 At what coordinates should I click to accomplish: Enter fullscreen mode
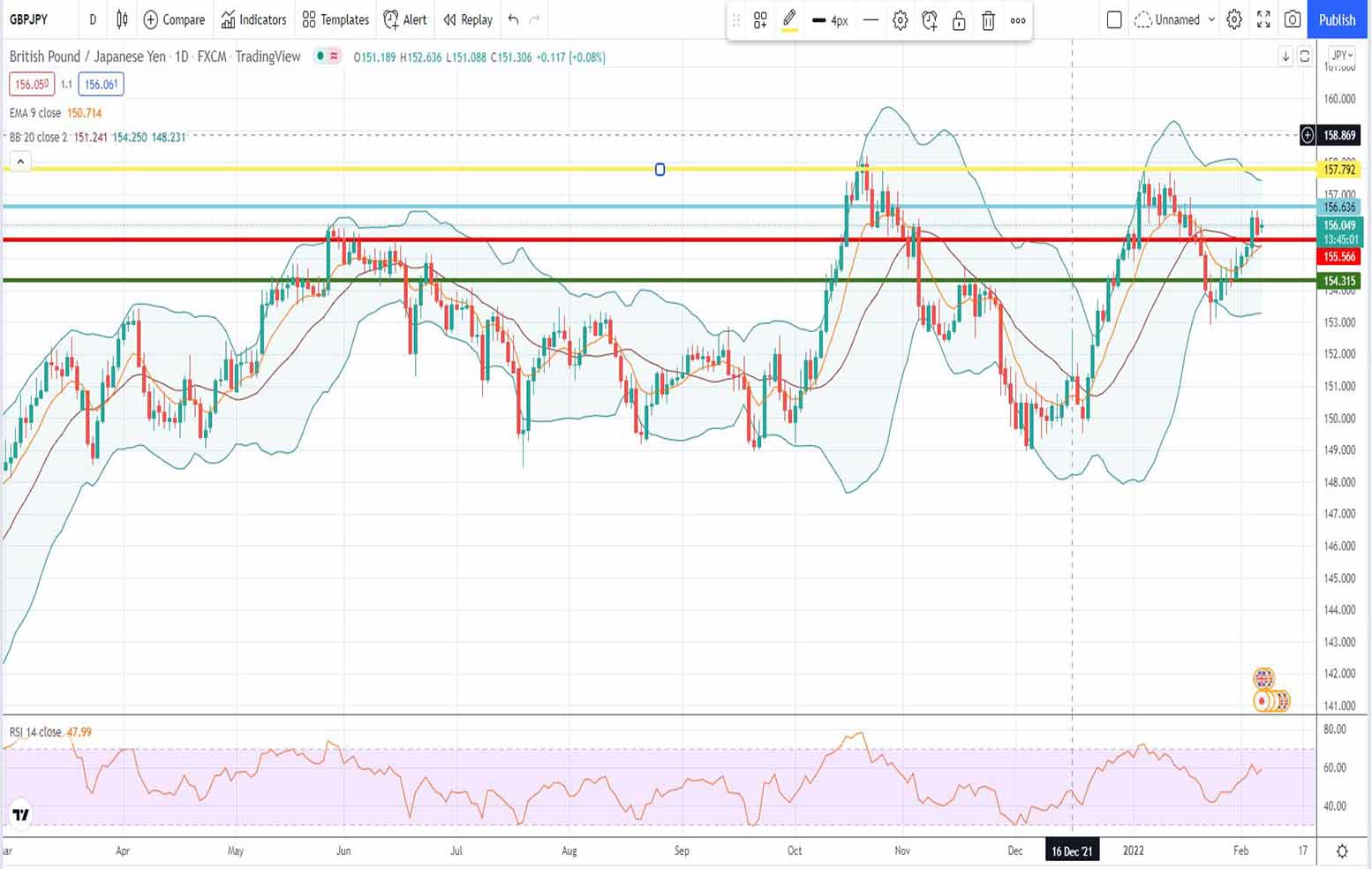[1263, 19]
